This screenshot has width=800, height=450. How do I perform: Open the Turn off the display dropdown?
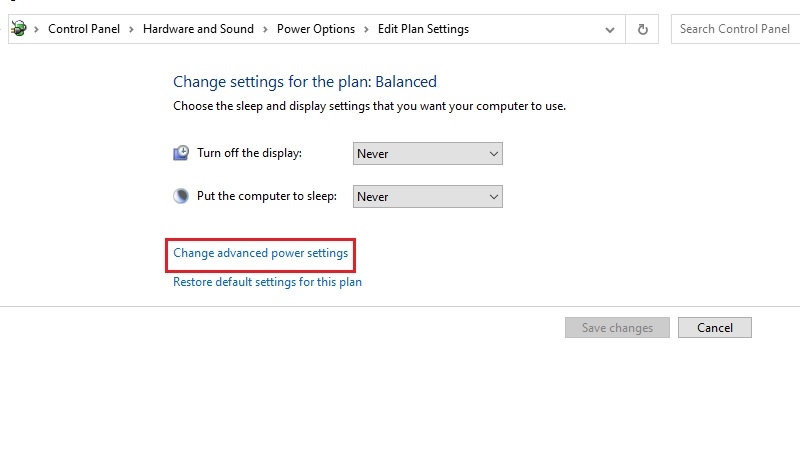point(428,154)
